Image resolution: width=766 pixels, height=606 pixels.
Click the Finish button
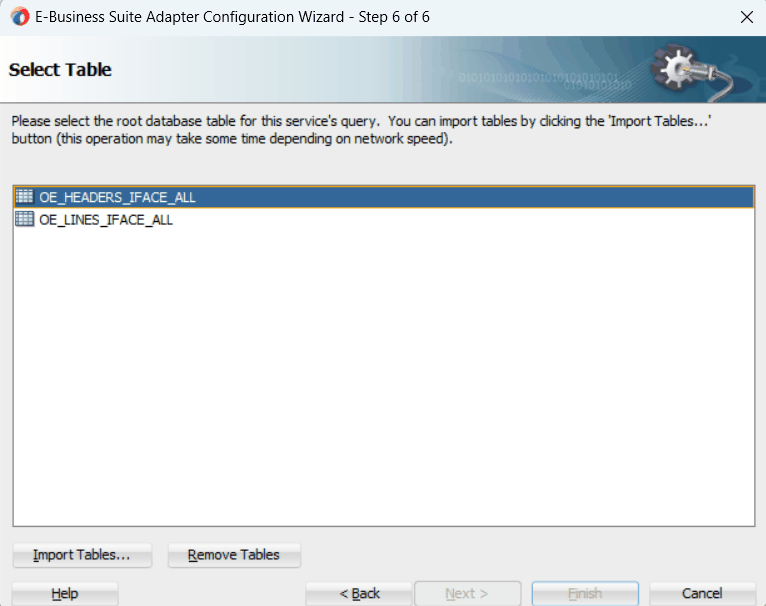click(x=585, y=593)
